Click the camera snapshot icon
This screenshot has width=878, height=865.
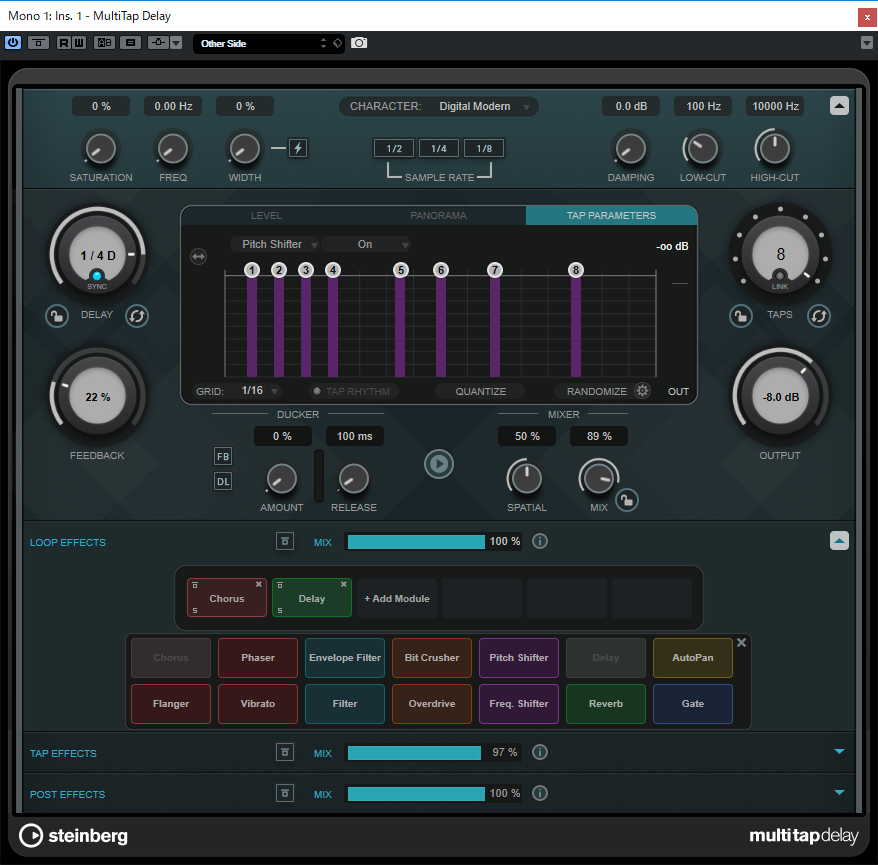pos(359,43)
